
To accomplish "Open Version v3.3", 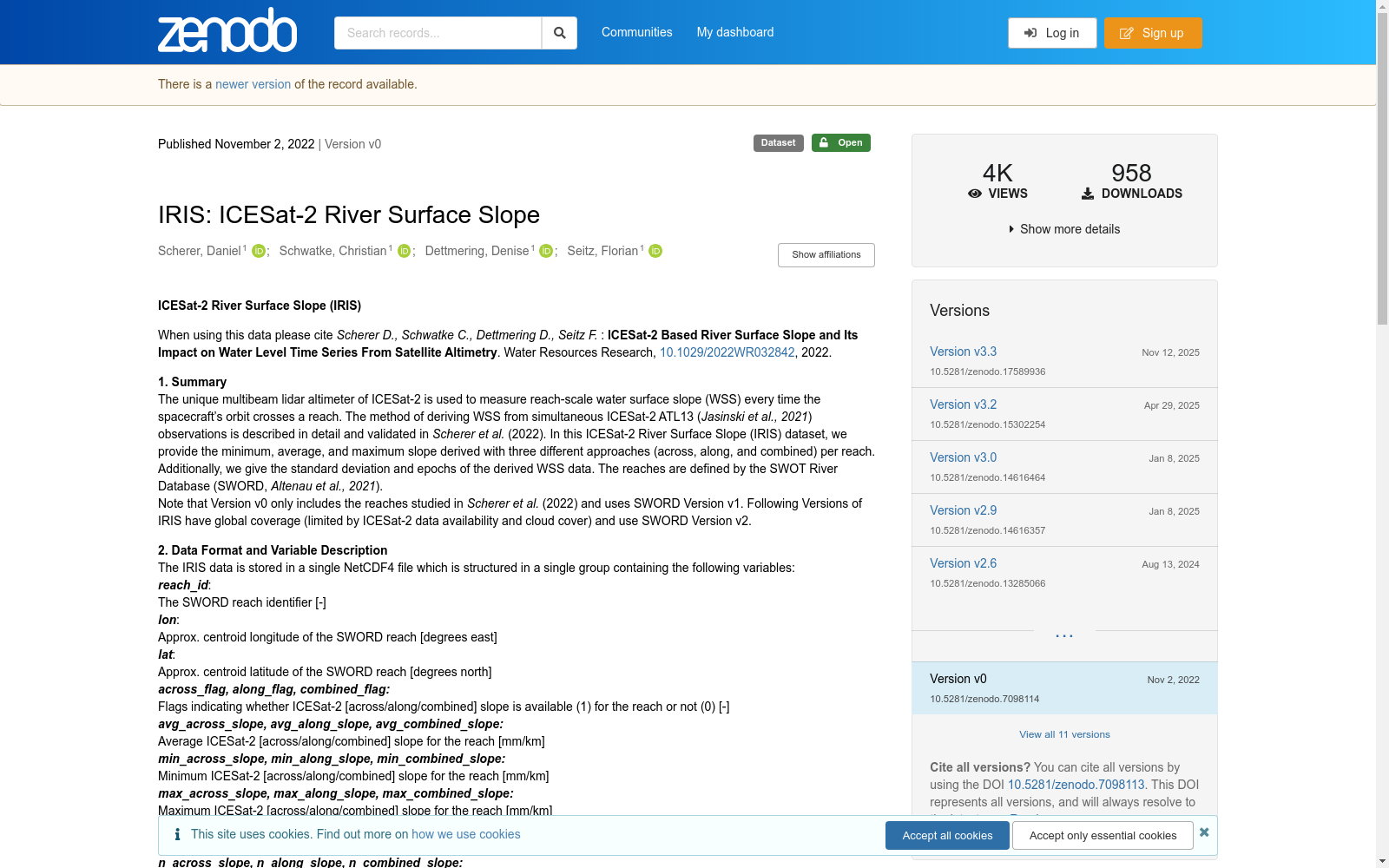I will pyautogui.click(x=963, y=352).
